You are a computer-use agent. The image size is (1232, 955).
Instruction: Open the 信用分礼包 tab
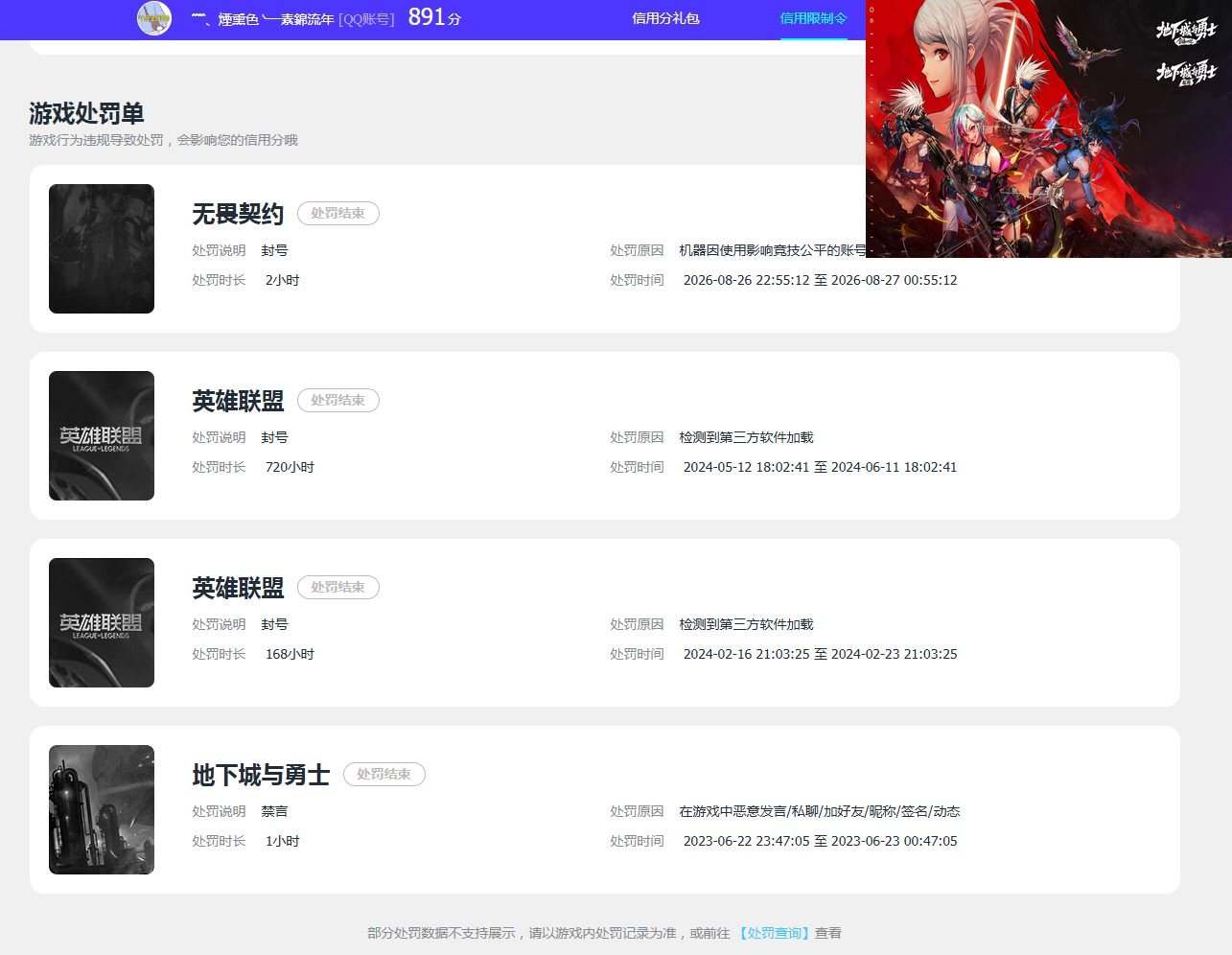(x=665, y=18)
